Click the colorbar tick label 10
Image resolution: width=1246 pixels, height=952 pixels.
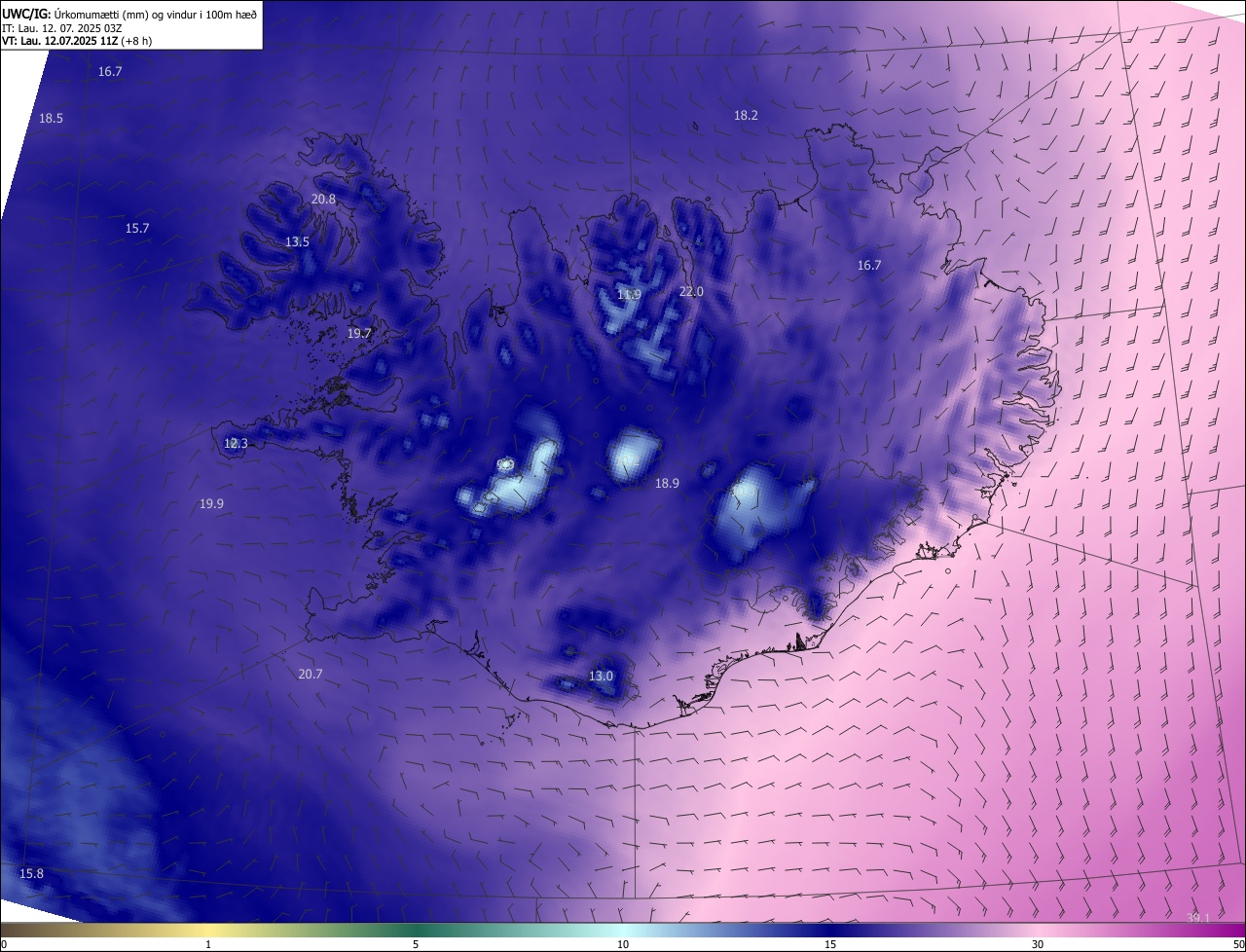tap(623, 944)
